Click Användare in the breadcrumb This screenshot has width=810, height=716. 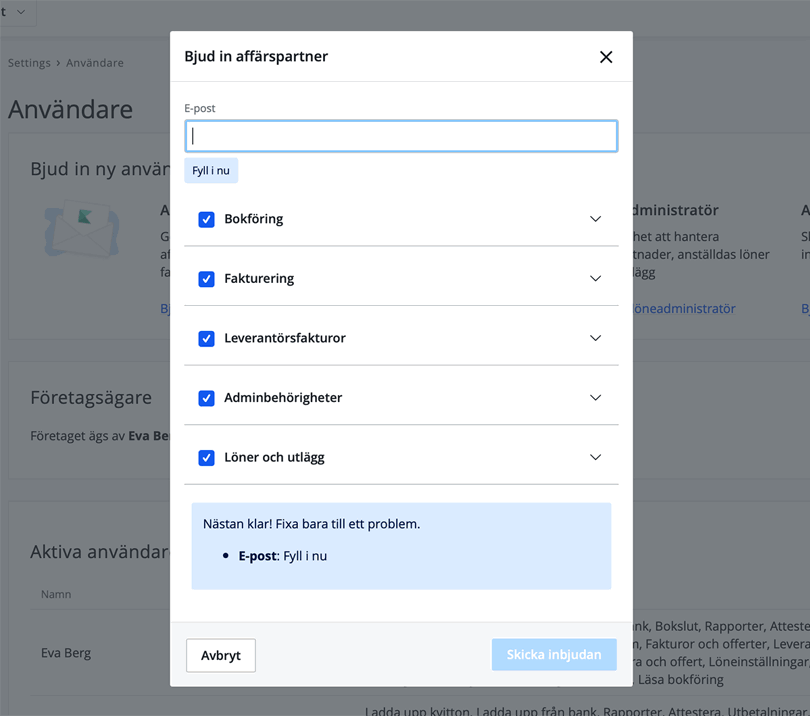click(x=95, y=63)
